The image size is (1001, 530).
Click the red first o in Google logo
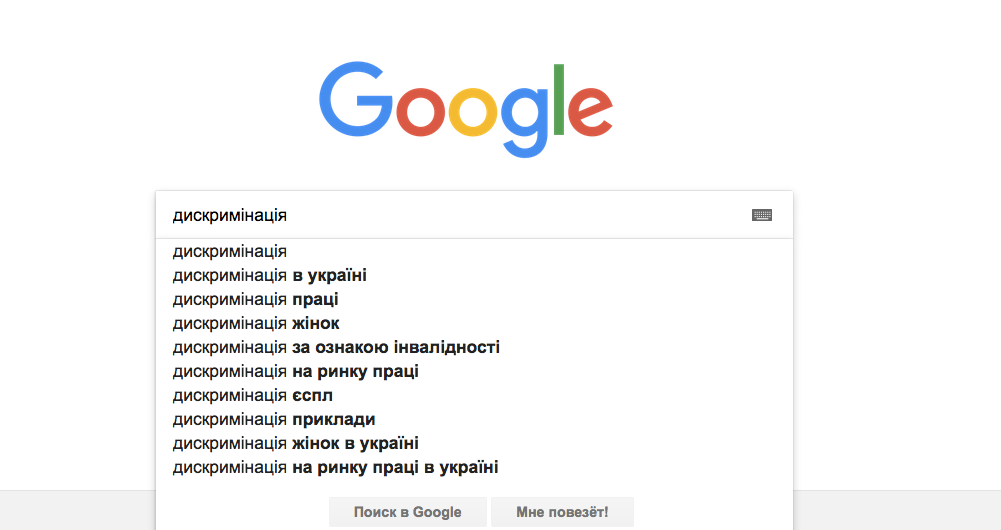tap(420, 111)
